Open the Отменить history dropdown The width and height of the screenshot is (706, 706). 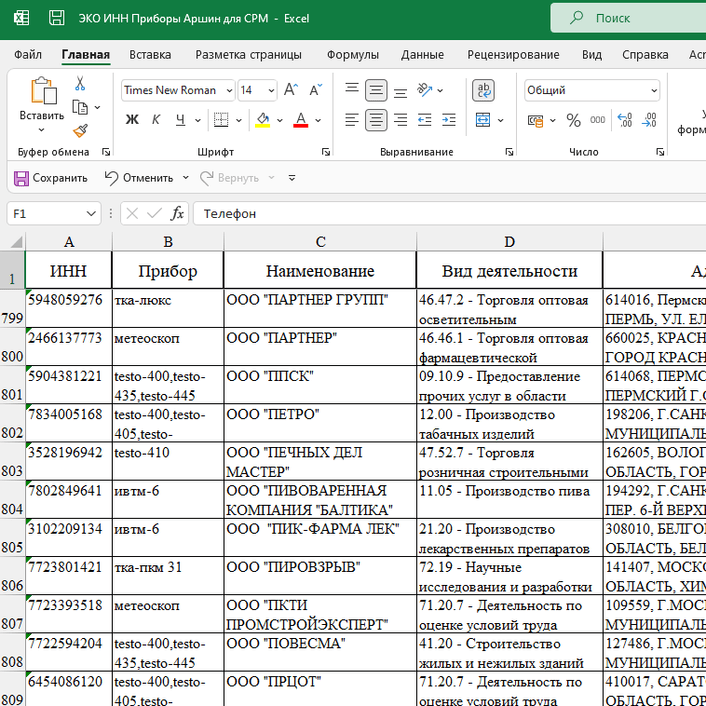(x=186, y=178)
